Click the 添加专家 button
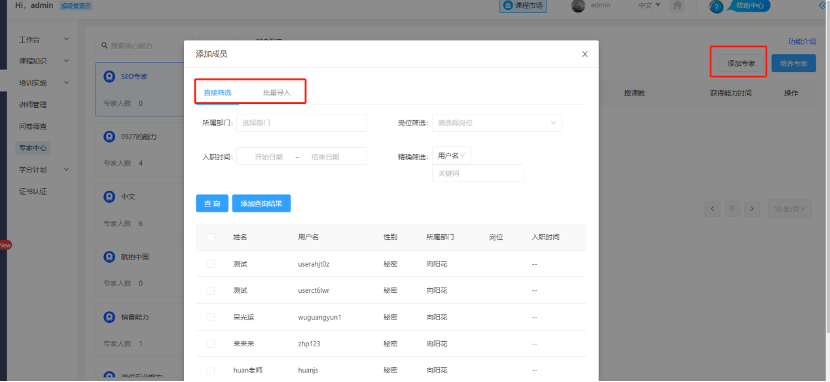The width and height of the screenshot is (830, 382). pos(741,63)
